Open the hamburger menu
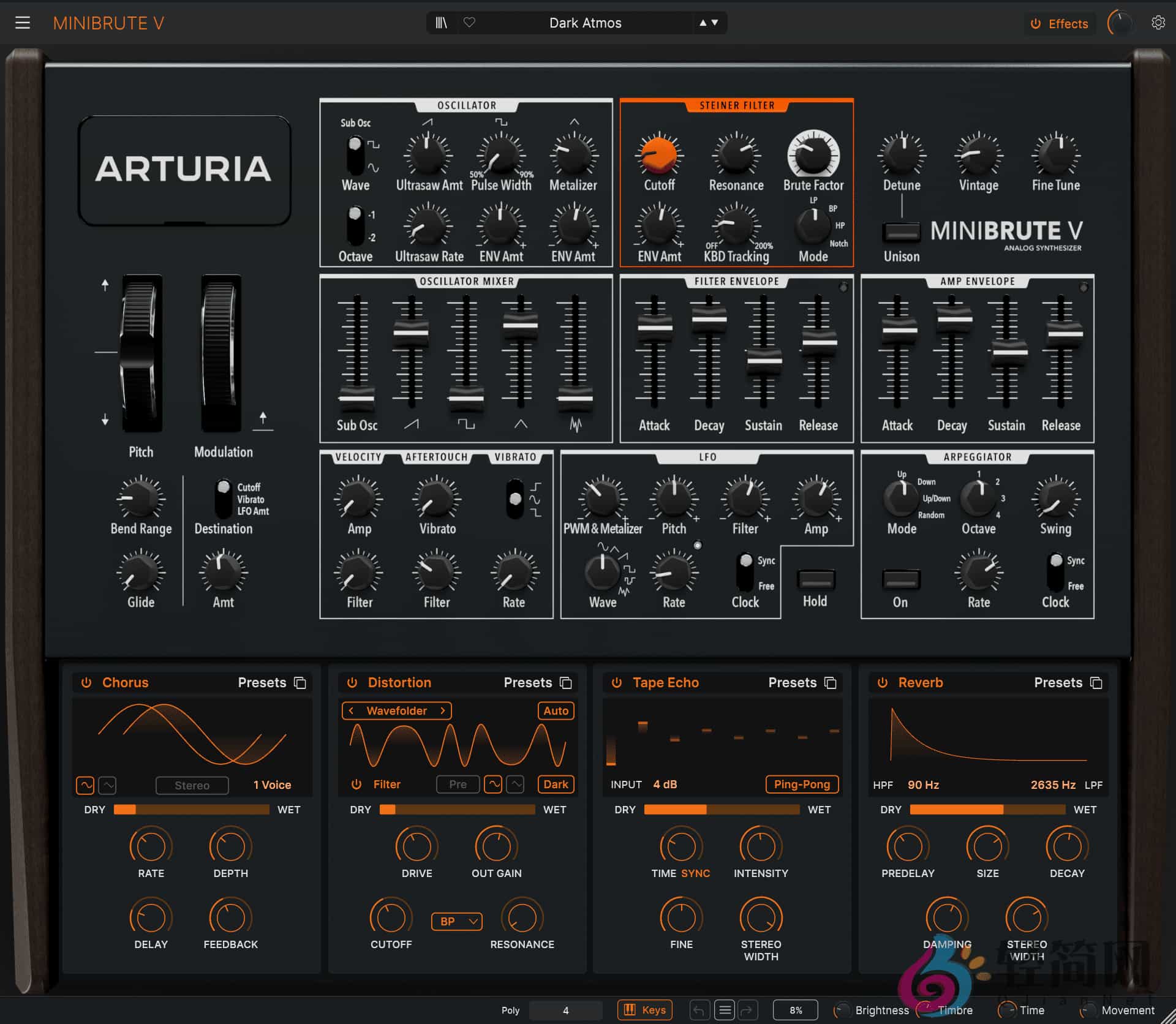Viewport: 1176px width, 1024px height. click(x=23, y=23)
